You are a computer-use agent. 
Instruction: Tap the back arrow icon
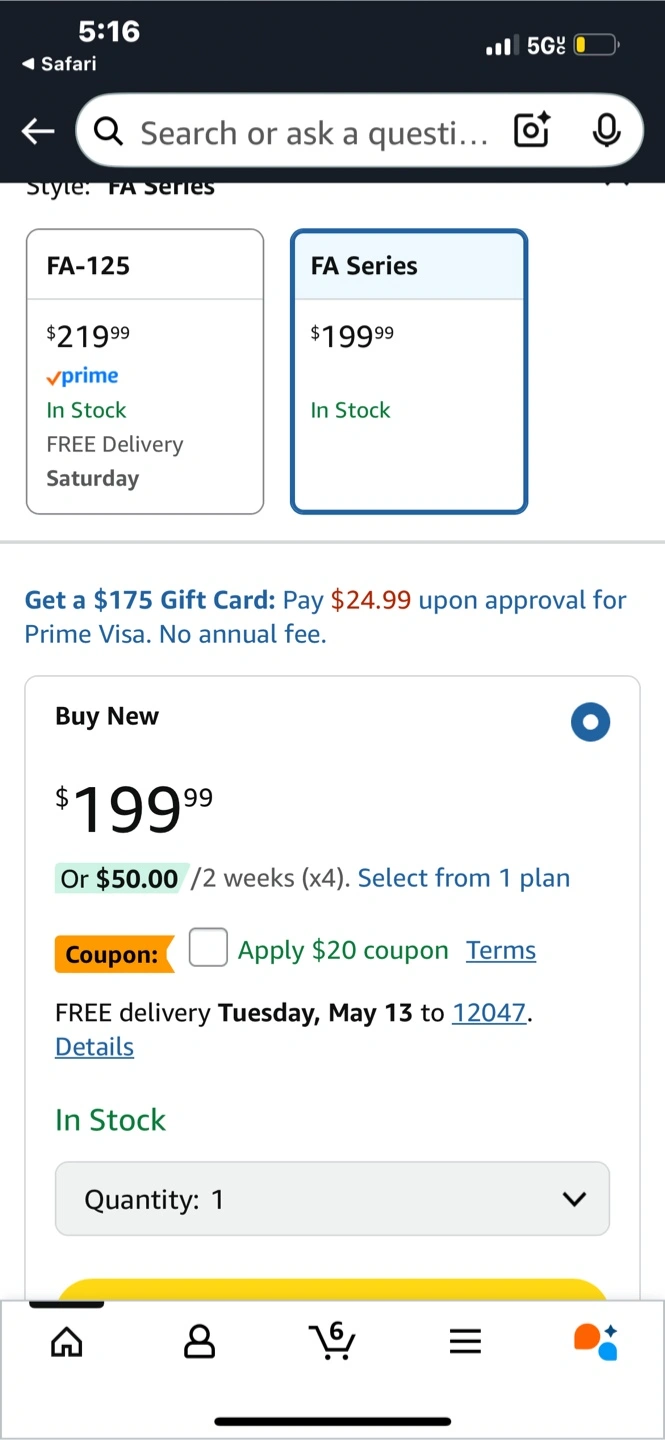point(38,131)
